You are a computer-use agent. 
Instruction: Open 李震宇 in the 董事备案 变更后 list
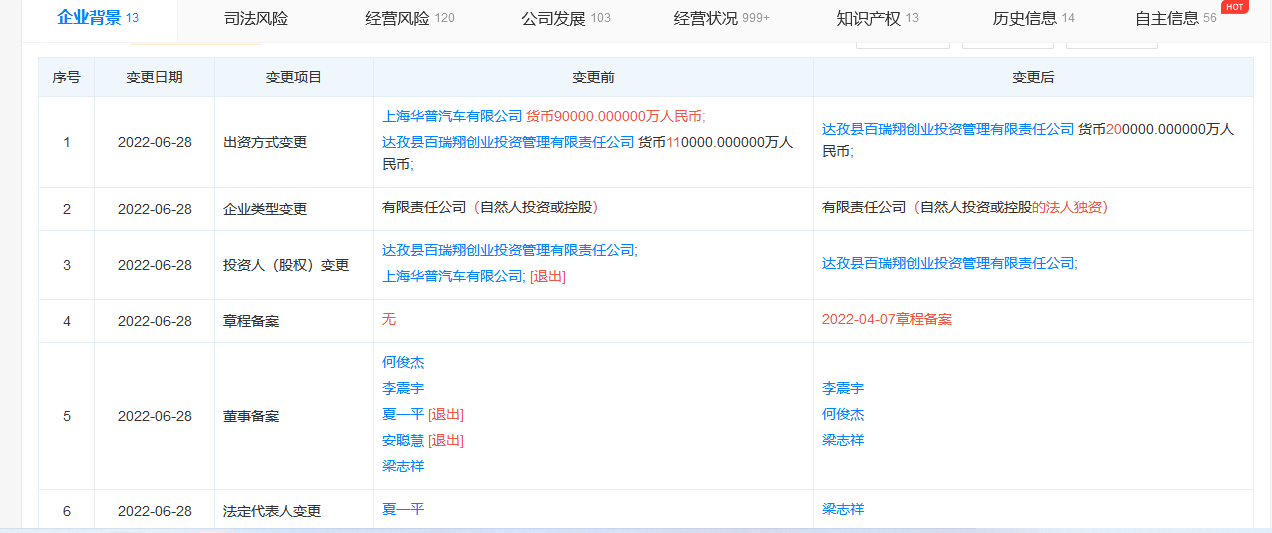click(843, 388)
